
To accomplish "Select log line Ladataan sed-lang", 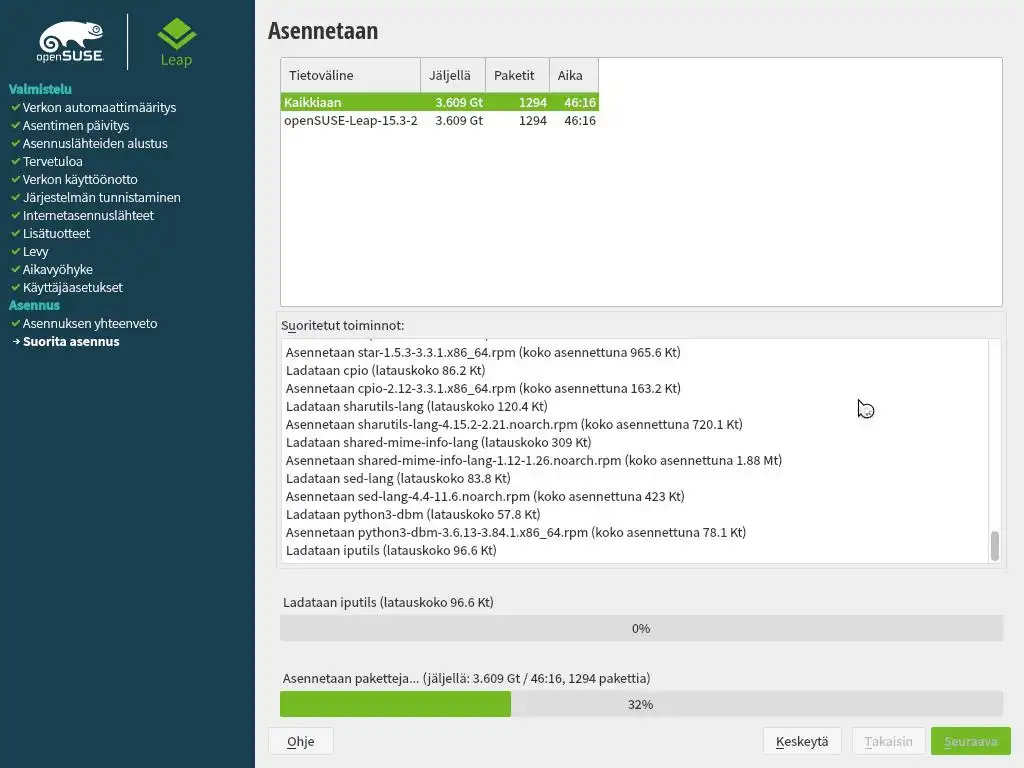I will click(x=398, y=478).
